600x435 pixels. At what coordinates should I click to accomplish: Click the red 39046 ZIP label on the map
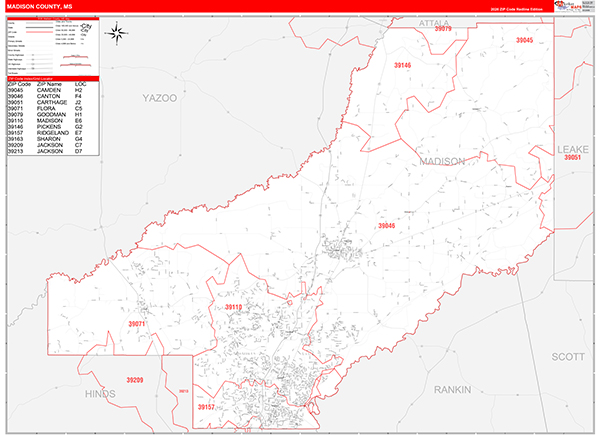386,226
